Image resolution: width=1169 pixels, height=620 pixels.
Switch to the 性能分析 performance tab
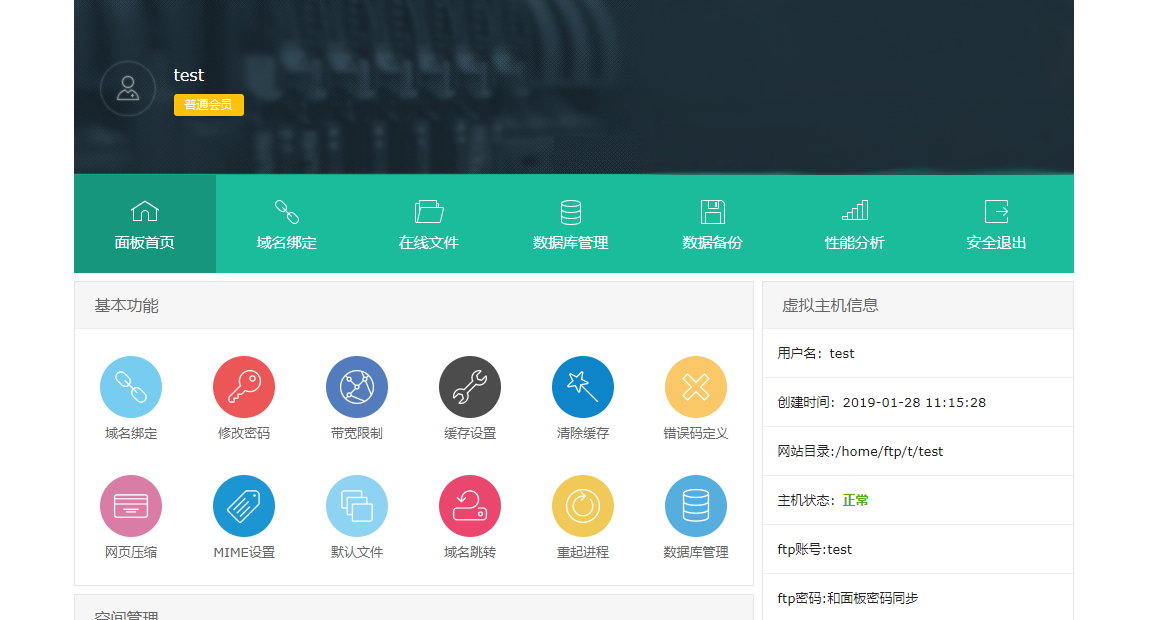click(x=854, y=222)
